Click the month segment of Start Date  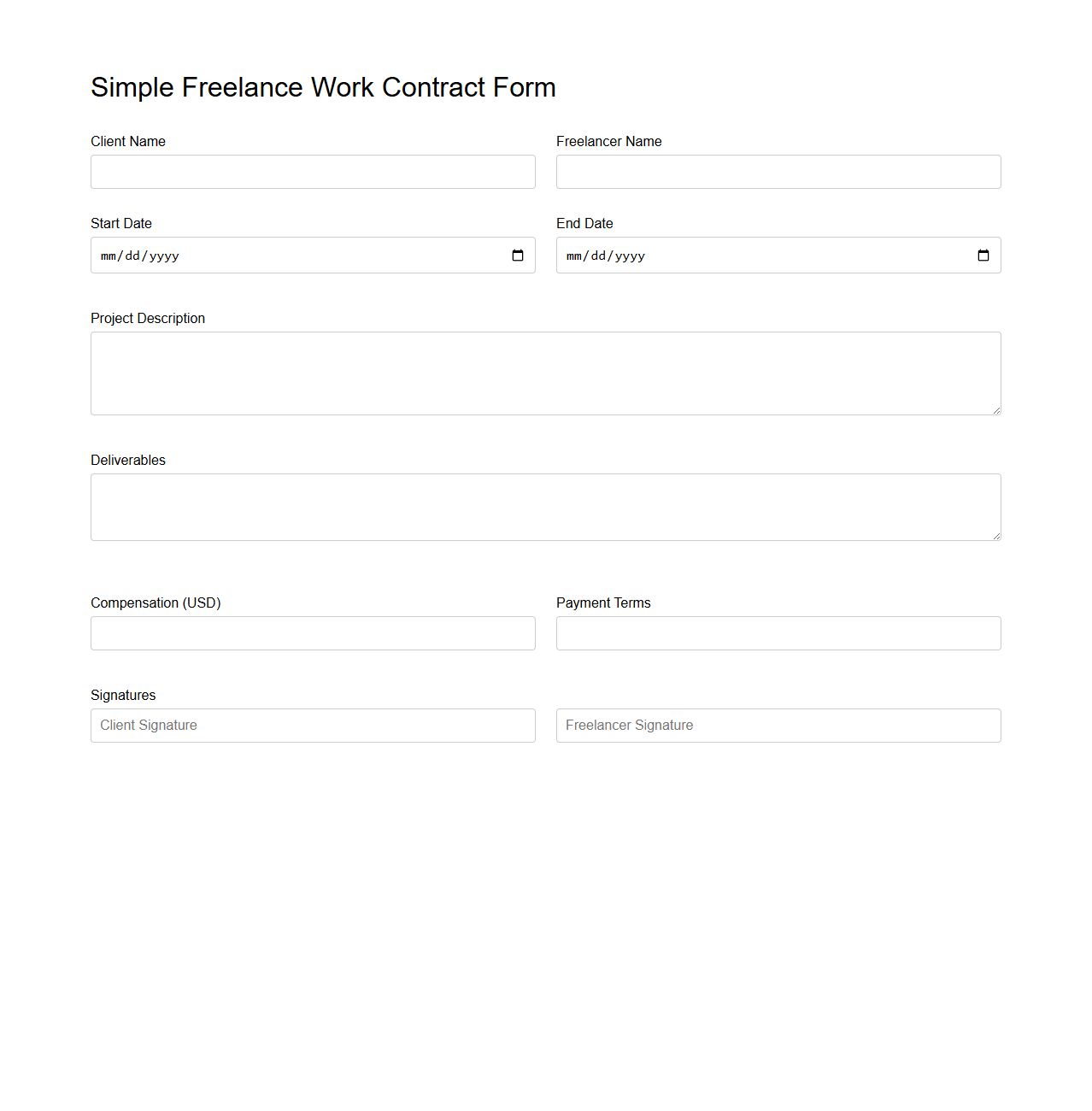click(x=106, y=255)
